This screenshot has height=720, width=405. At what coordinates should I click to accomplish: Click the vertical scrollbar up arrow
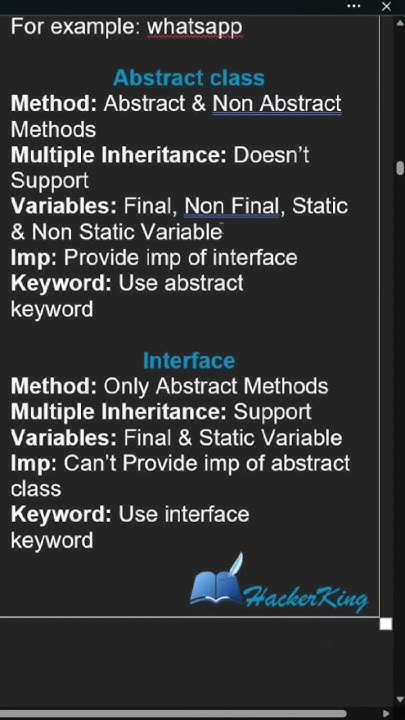[x=399, y=22]
